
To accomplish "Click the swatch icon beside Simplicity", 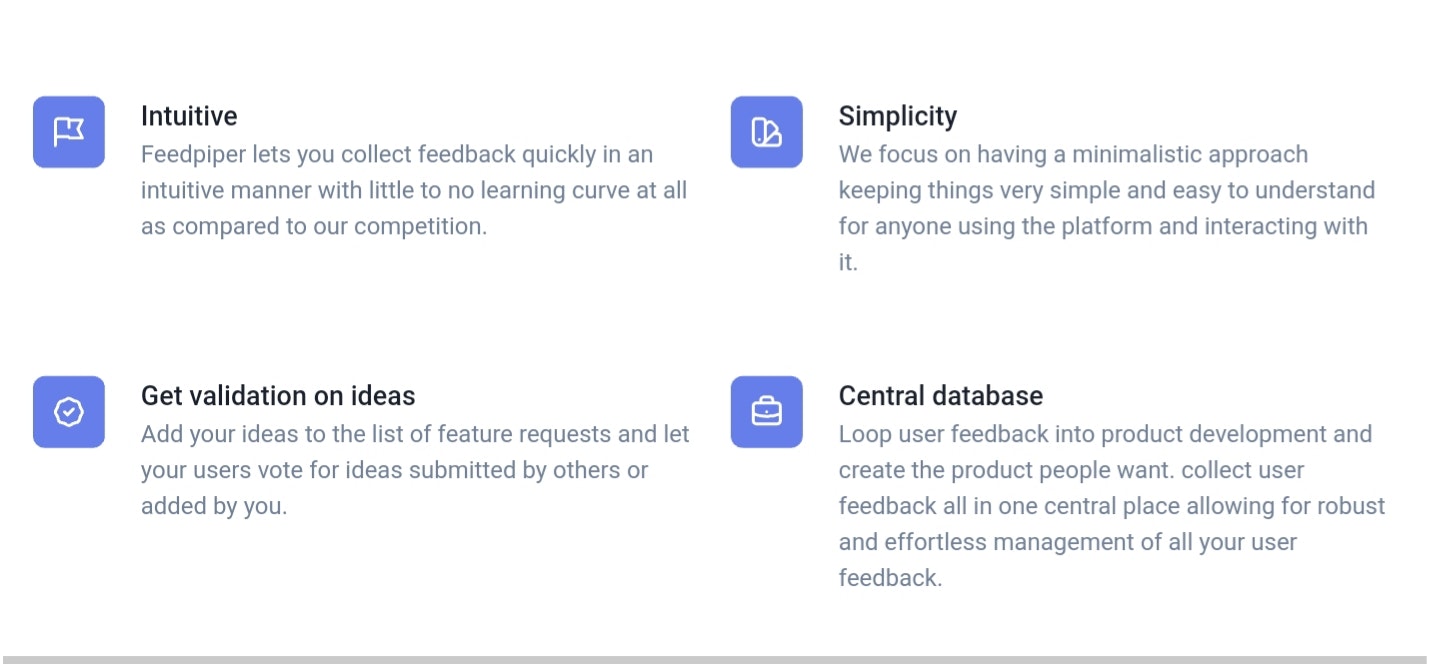I will tap(766, 132).
